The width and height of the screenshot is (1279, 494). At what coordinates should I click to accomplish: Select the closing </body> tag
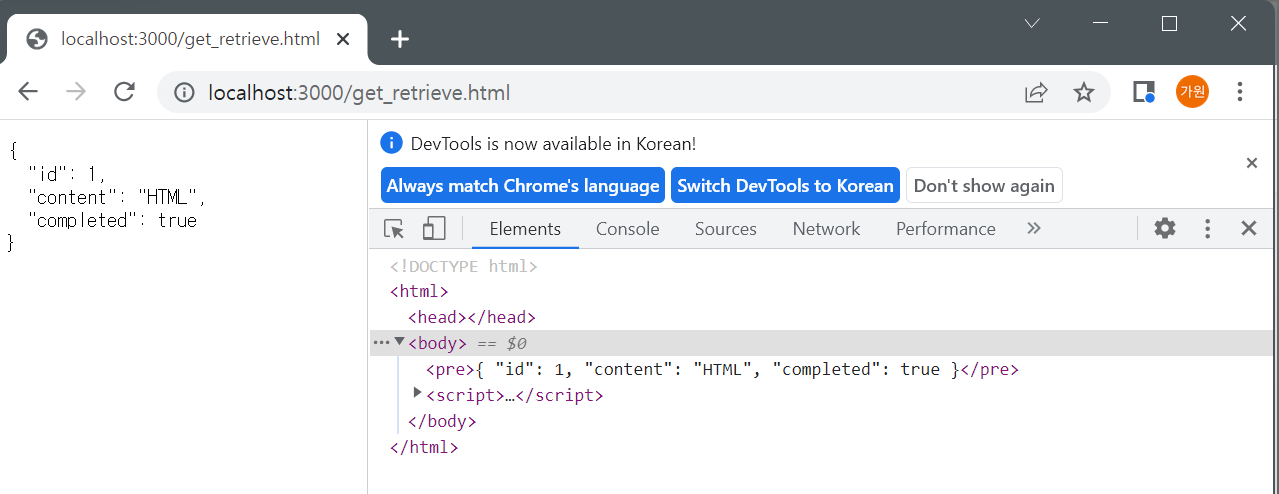442,422
